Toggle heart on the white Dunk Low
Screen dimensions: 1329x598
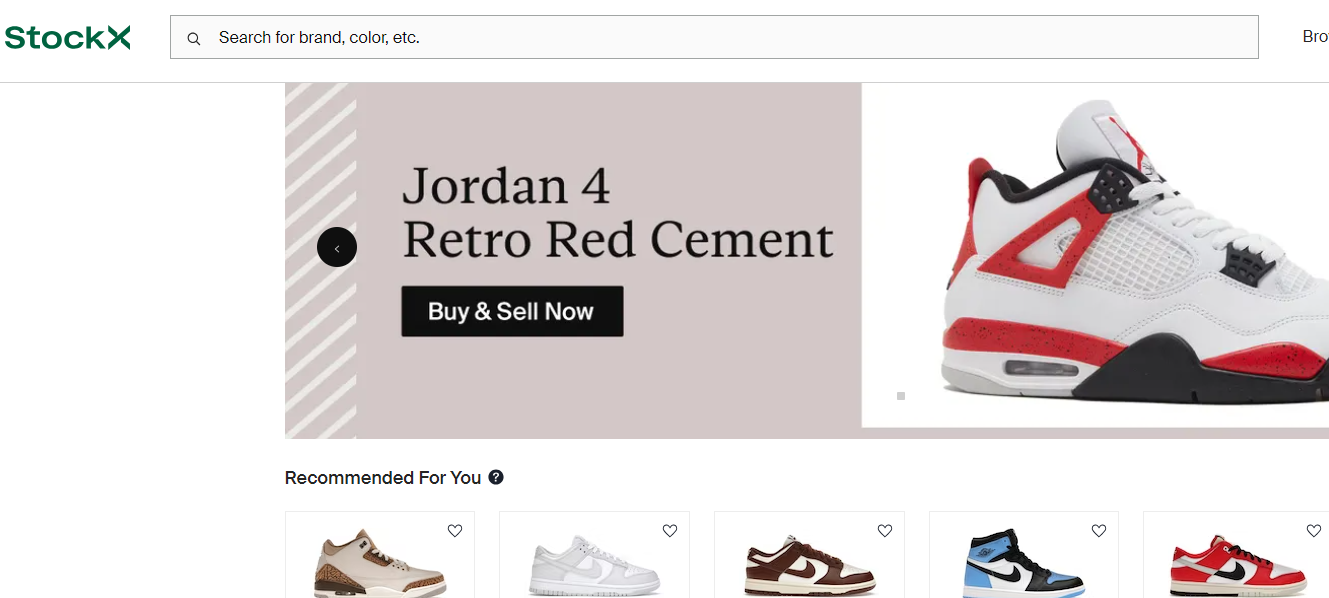tap(670, 531)
